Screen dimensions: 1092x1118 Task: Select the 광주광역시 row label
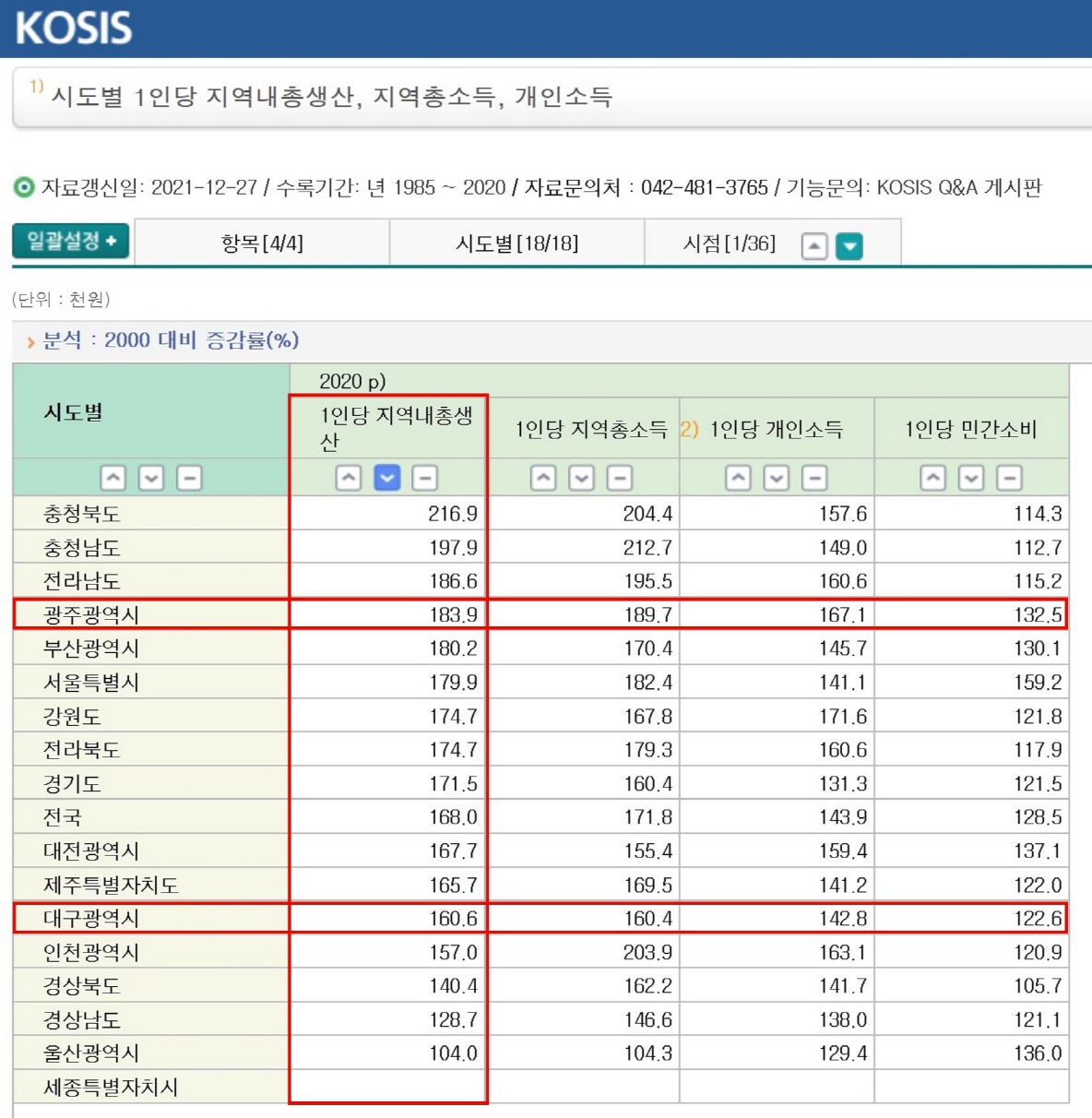tap(91, 615)
